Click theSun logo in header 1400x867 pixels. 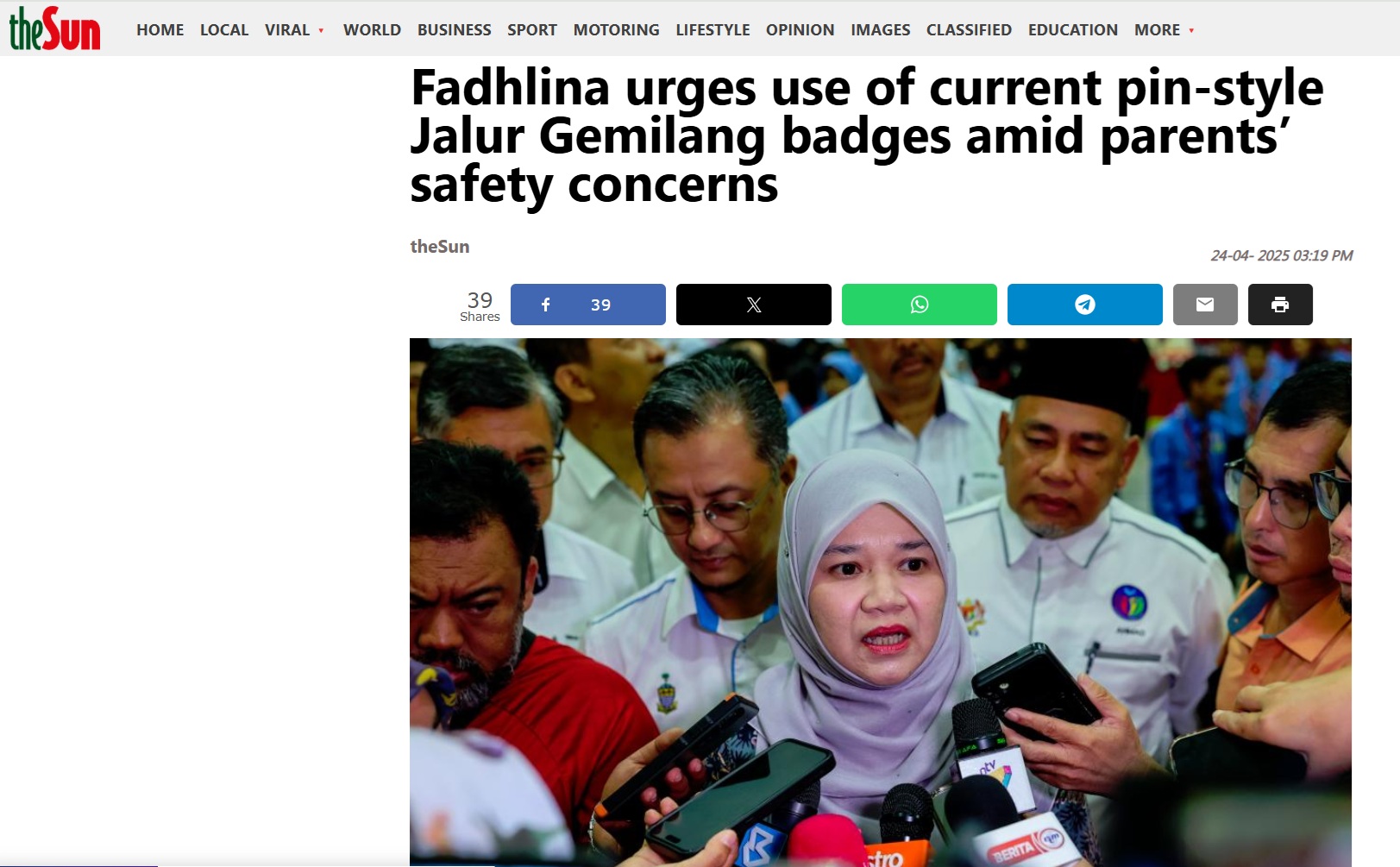pyautogui.click(x=54, y=28)
